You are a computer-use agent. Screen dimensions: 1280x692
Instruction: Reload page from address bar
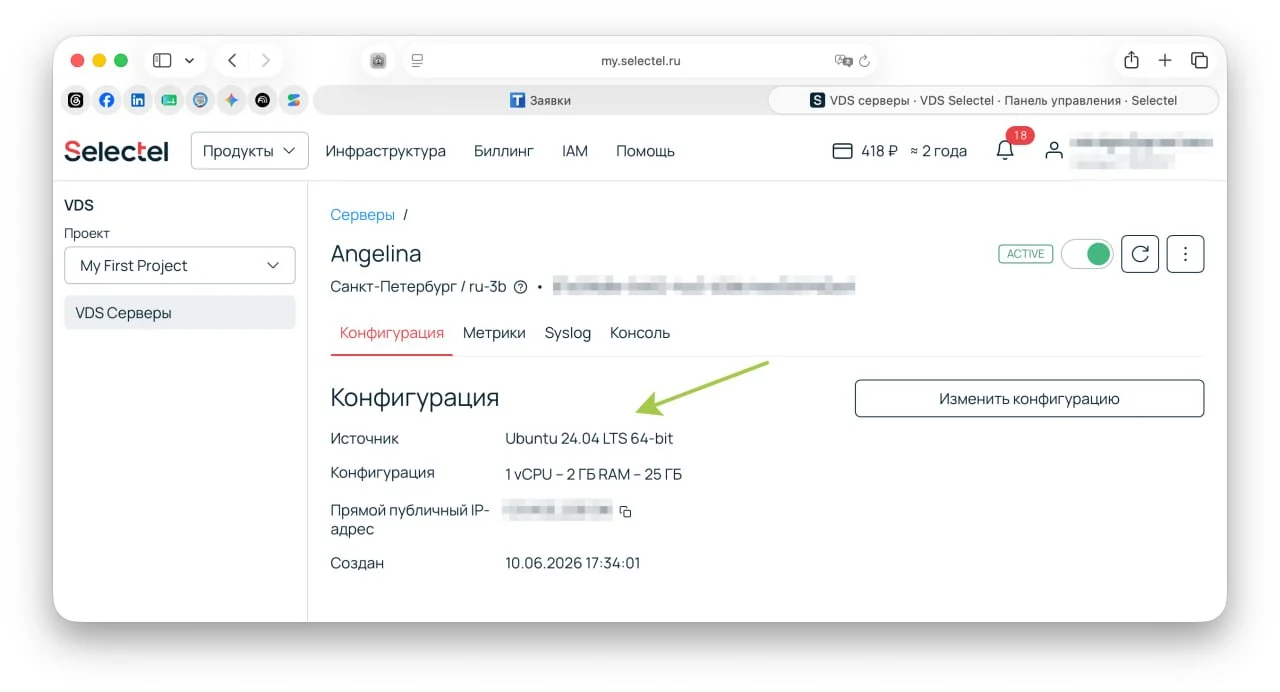pyautogui.click(x=865, y=60)
